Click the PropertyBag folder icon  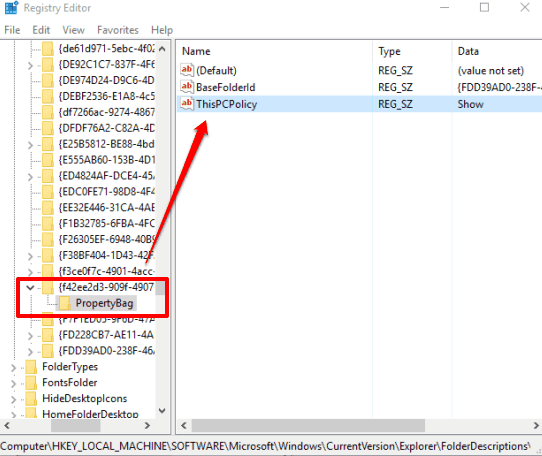click(64, 303)
